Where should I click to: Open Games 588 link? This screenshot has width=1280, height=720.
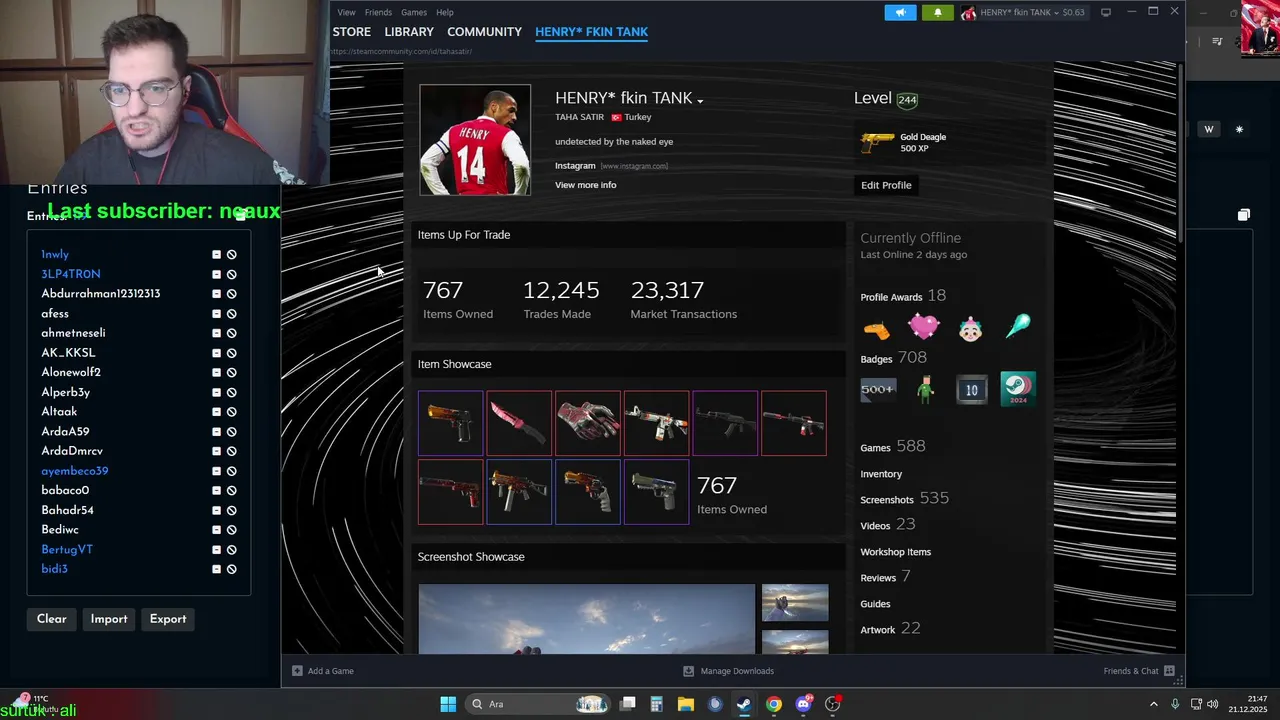[x=892, y=446]
